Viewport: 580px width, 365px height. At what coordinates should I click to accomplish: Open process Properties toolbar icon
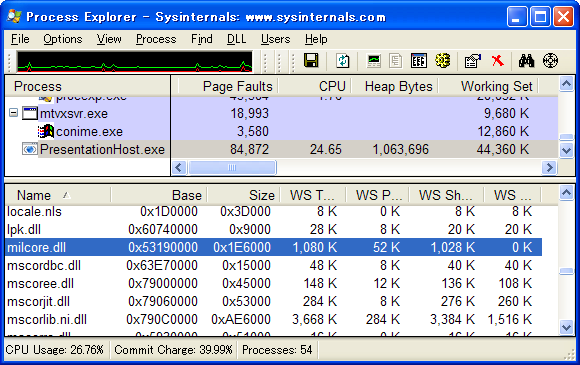(473, 61)
